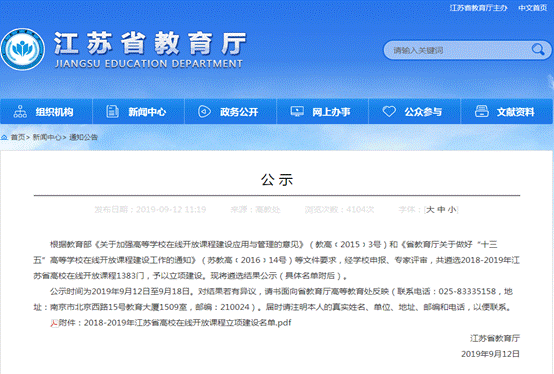The image size is (554, 374).
Task: Open the 文献资料 menu item
Action: pyautogui.click(x=507, y=112)
